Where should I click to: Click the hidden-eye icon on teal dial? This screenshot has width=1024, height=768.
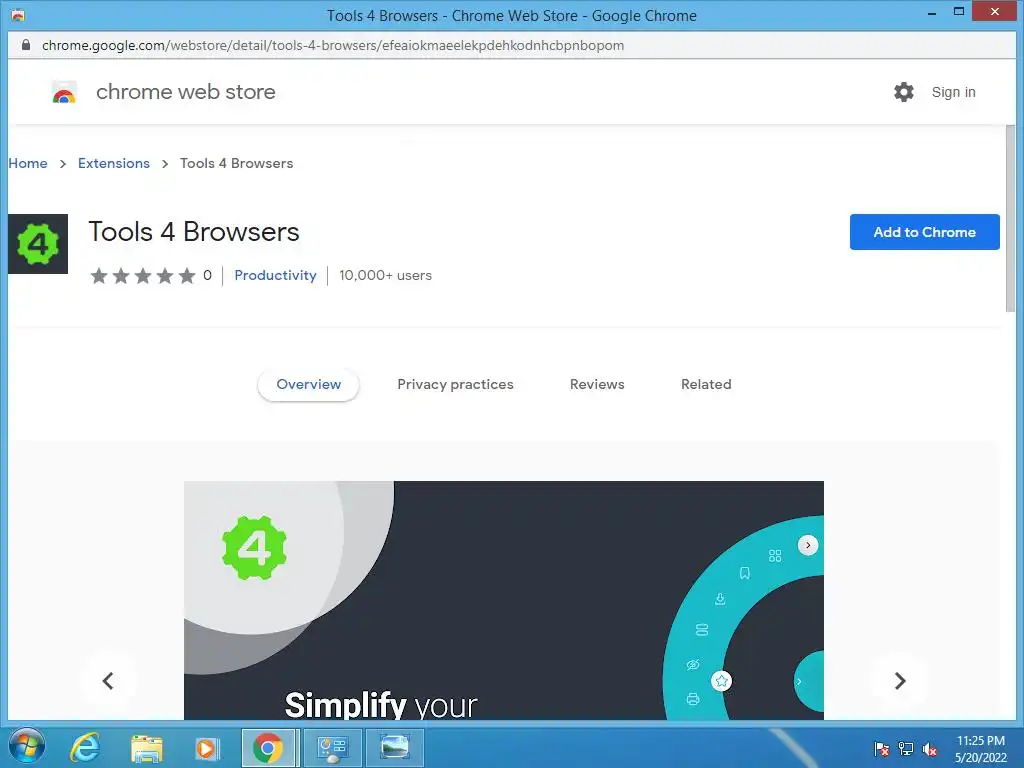693,665
